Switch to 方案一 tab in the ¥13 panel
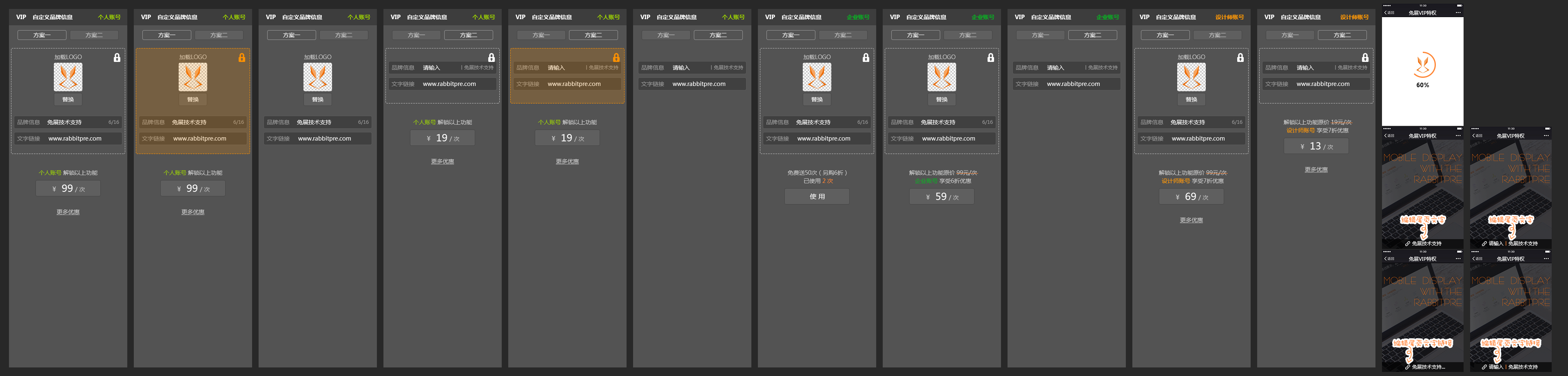This screenshot has height=376, width=1568. pyautogui.click(x=1290, y=35)
